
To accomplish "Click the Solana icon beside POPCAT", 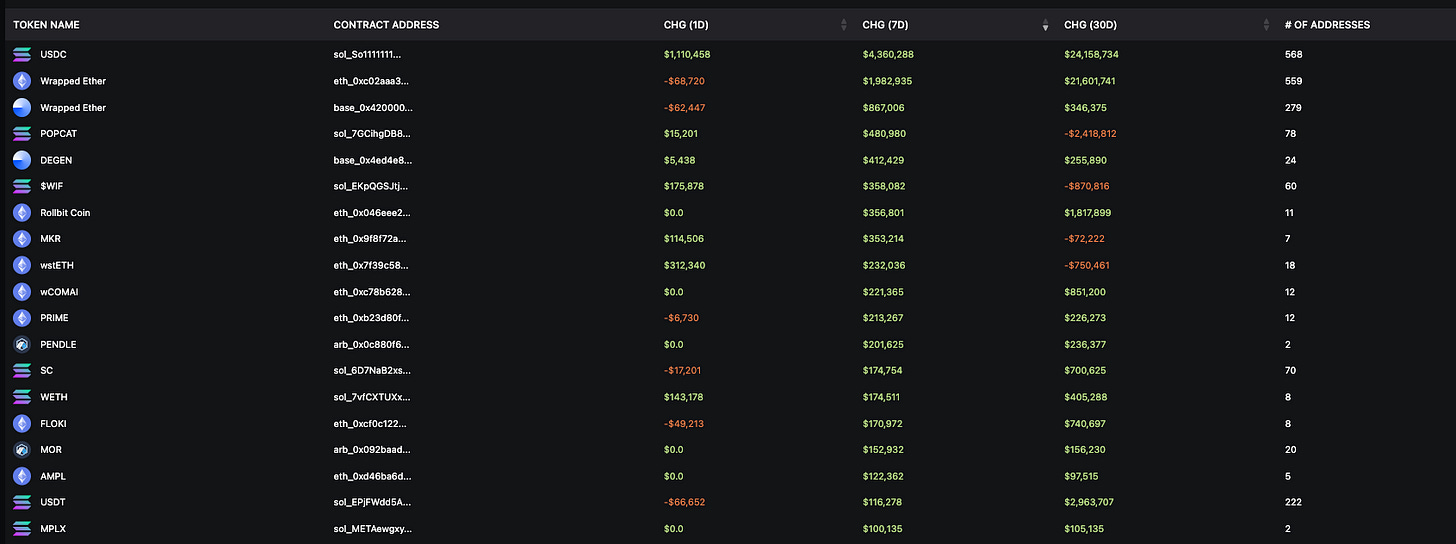I will (x=22, y=133).
